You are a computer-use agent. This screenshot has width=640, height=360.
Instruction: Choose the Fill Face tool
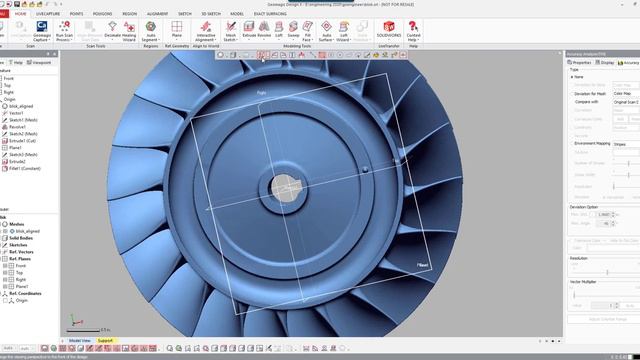coord(307,31)
